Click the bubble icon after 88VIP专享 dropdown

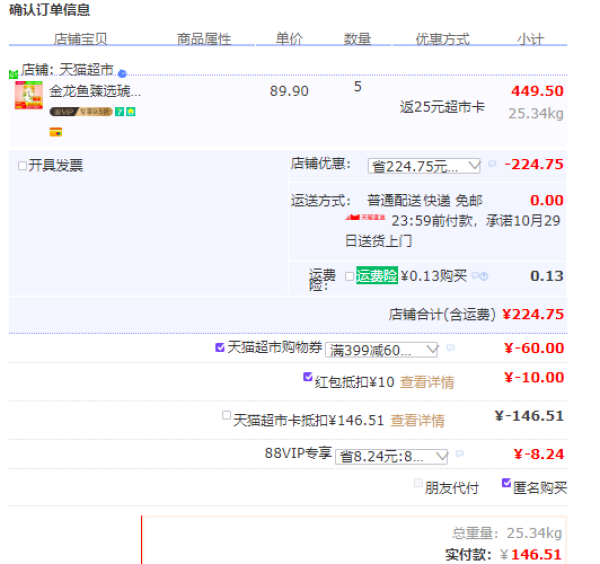pyautogui.click(x=460, y=453)
